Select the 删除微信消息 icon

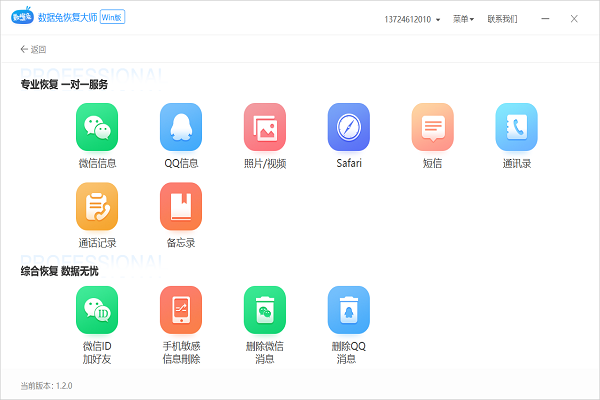pos(265,310)
